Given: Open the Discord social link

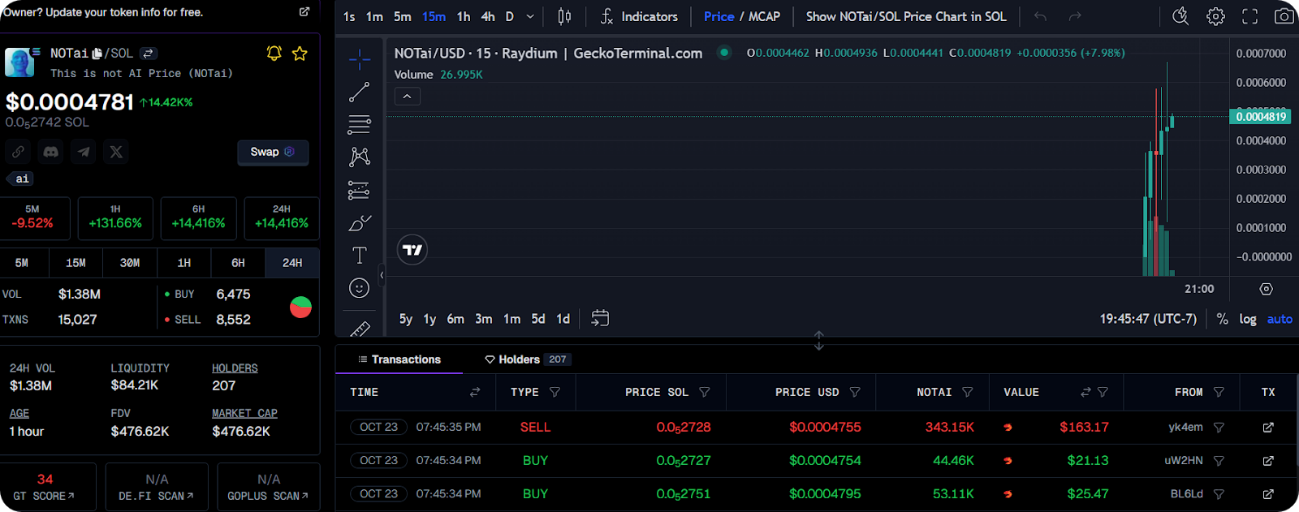Looking at the screenshot, I should click(x=51, y=152).
